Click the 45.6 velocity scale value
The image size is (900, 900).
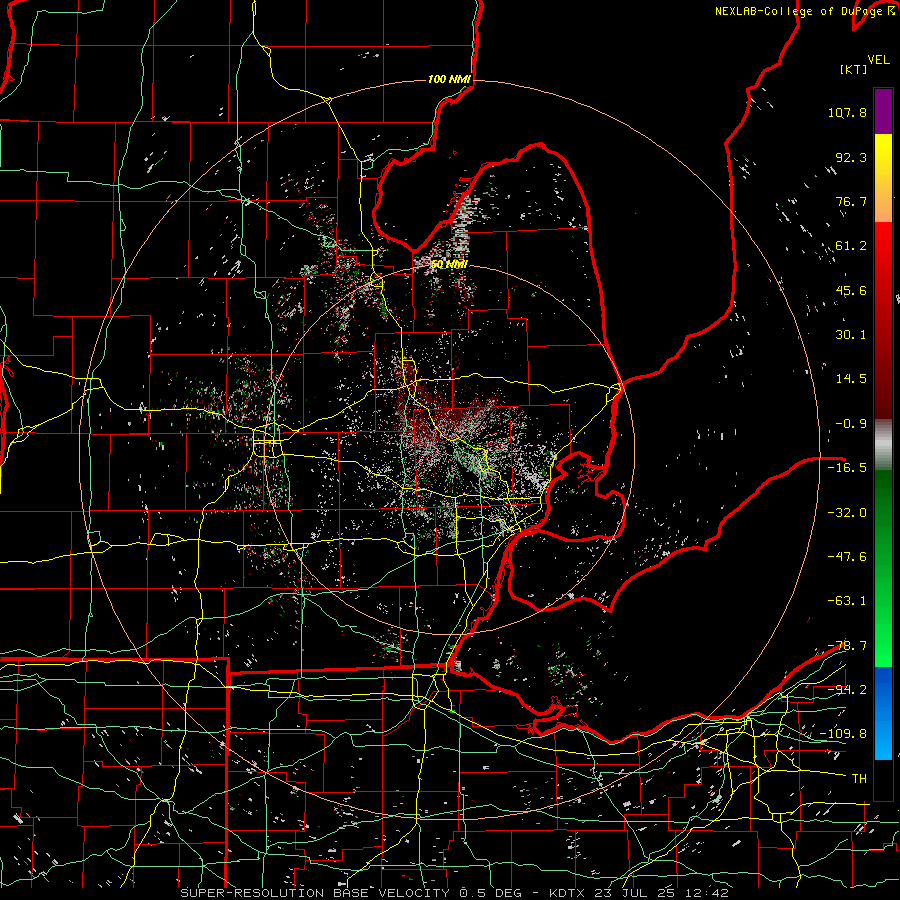tap(851, 290)
